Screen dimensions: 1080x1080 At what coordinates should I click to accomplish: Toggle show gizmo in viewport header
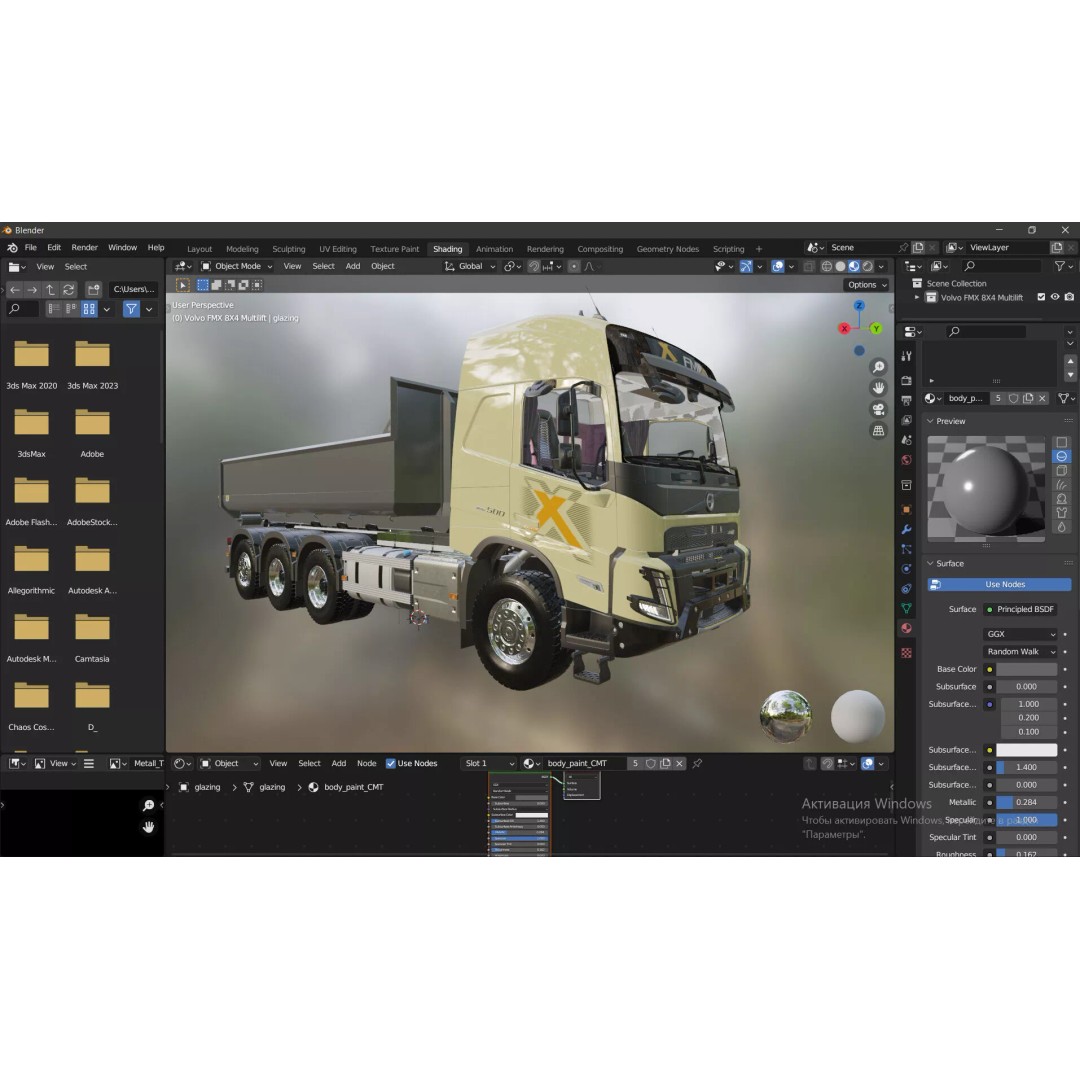pyautogui.click(x=746, y=267)
